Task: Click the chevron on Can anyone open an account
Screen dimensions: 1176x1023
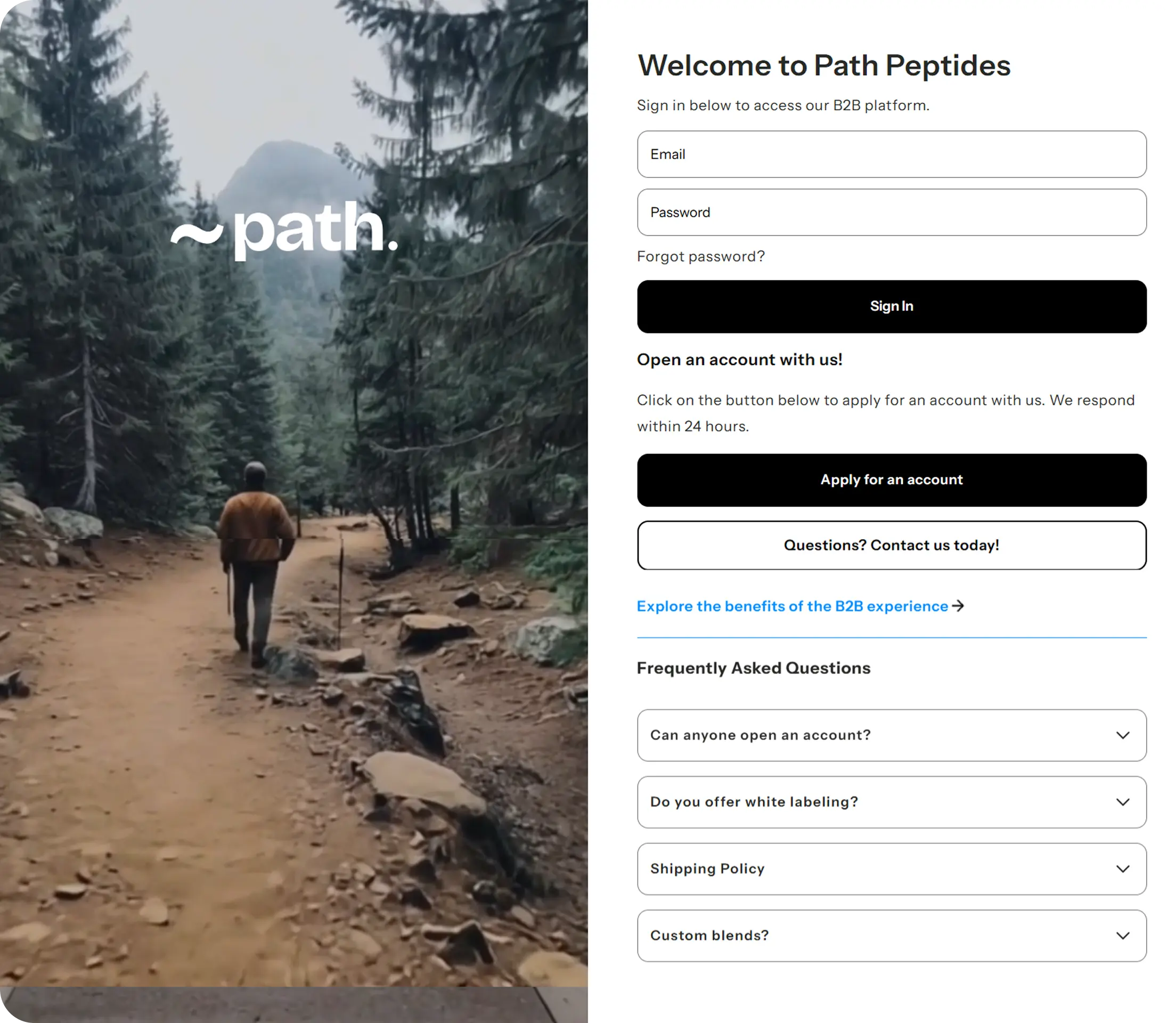Action: pyautogui.click(x=1122, y=735)
